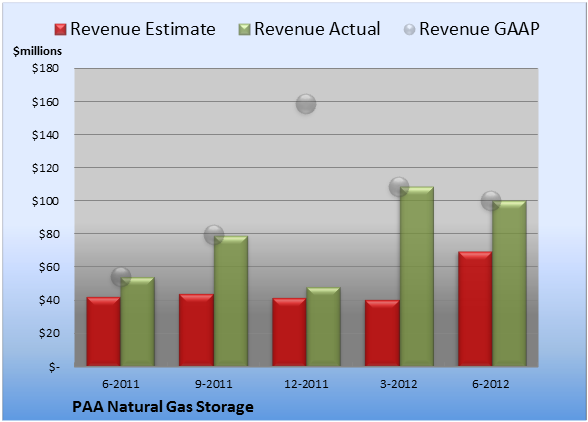Click the $120 axis value
The width and height of the screenshot is (588, 422).
pos(45,168)
